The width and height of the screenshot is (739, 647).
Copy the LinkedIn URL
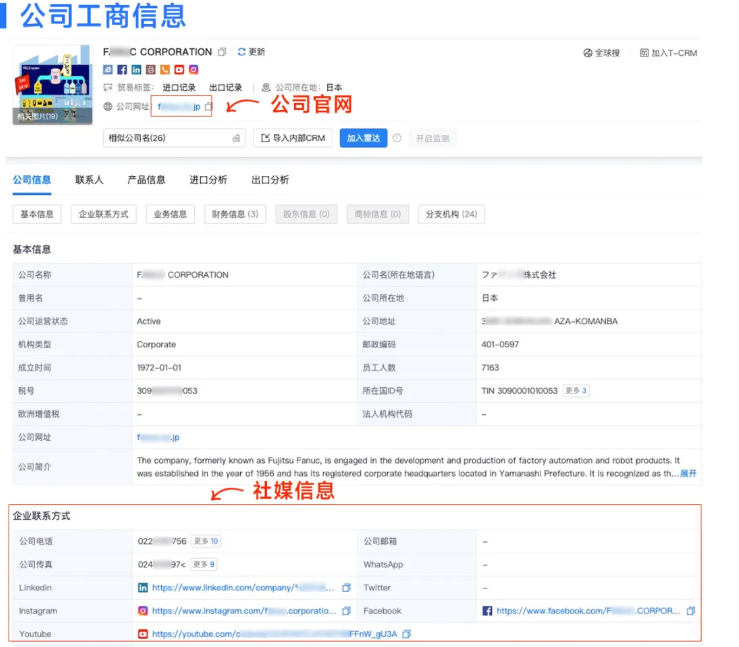[346, 588]
